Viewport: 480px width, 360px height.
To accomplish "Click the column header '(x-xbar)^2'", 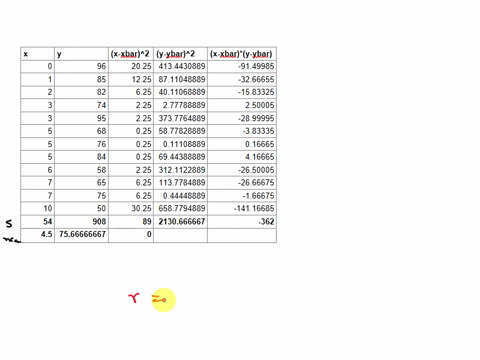I will [x=130, y=54].
